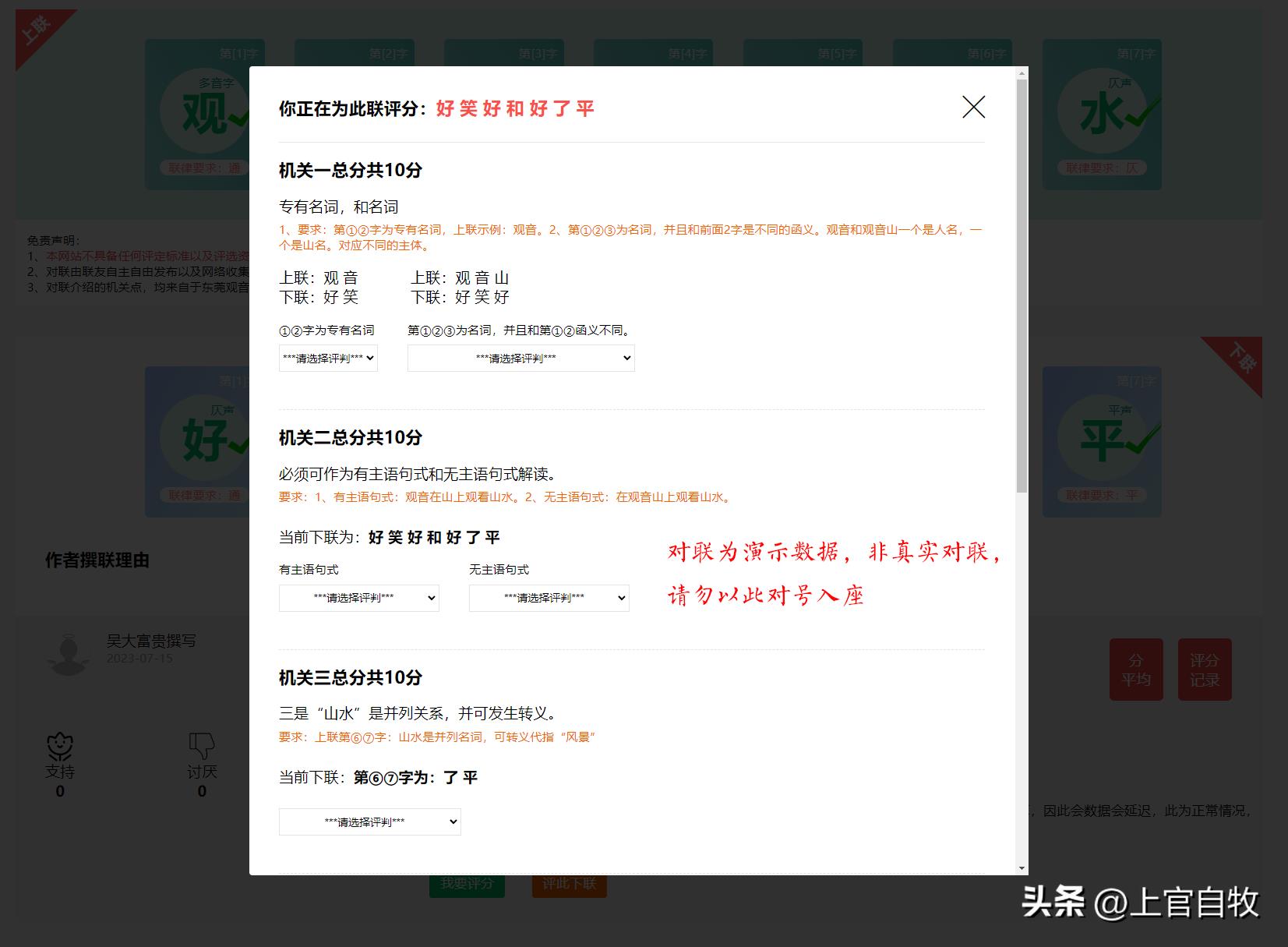Select the 观 character tile icon
Image resolution: width=1288 pixels, height=947 pixels.
click(204, 114)
